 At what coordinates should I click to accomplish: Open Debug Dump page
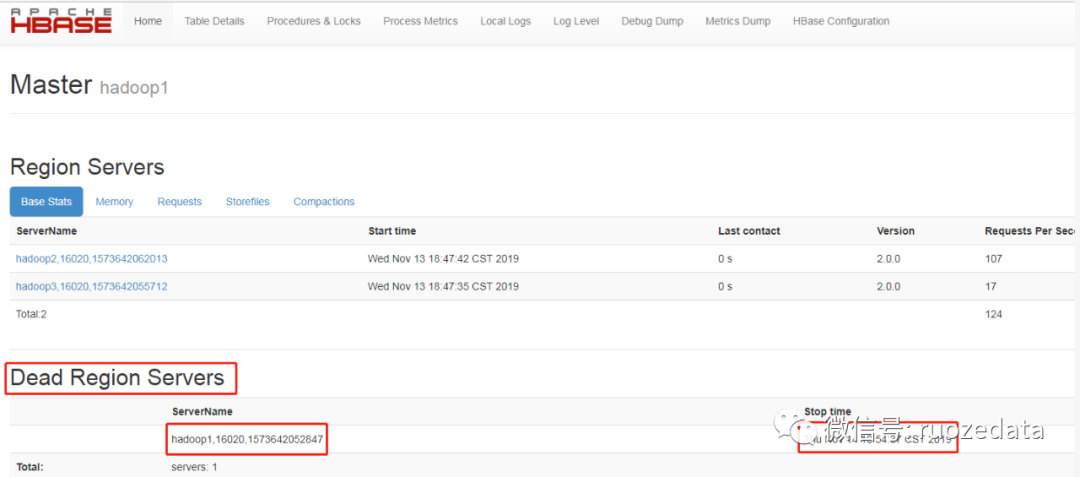click(x=652, y=21)
